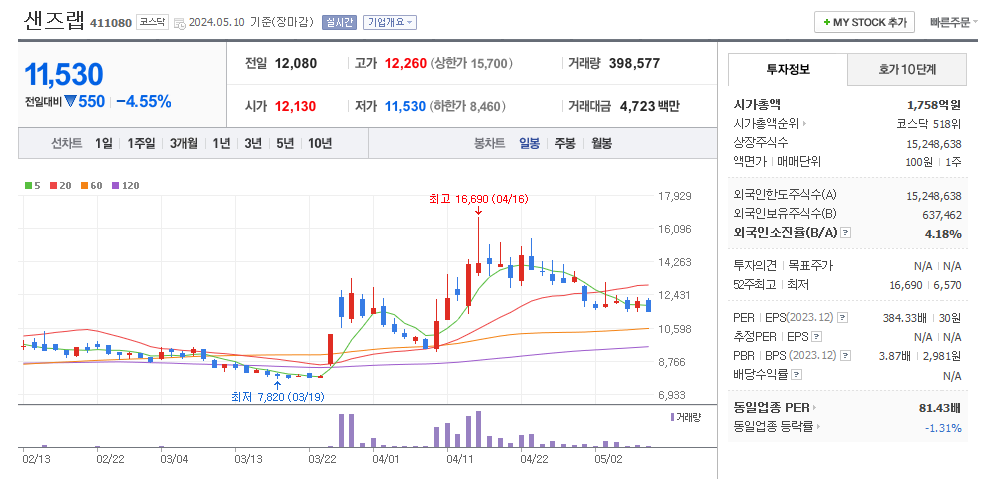Click green plus icon on MY STOCK 추가

click(827, 22)
